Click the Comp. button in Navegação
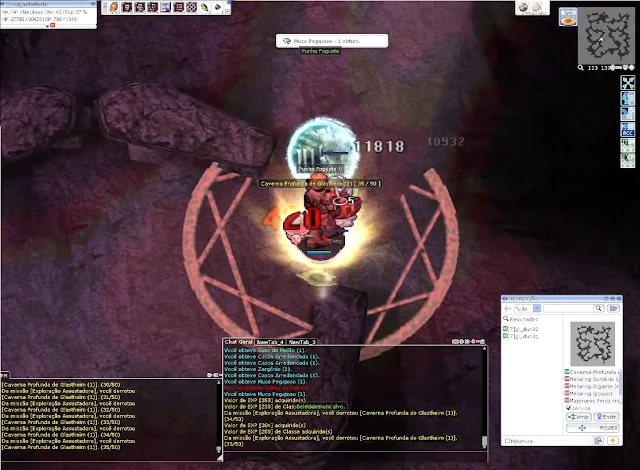Image resolution: width=640 pixels, height=470 pixels. tap(578, 417)
